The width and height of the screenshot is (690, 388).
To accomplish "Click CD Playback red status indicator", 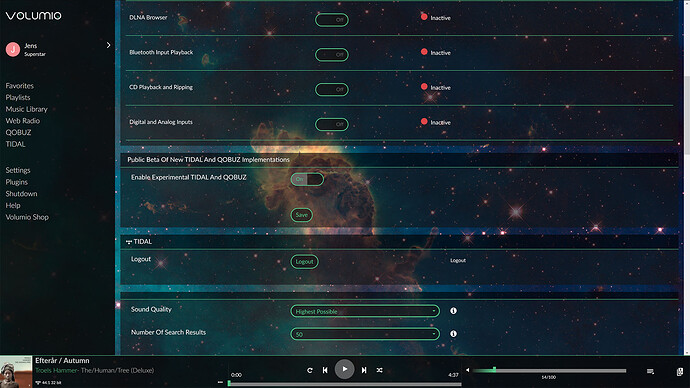I will click(424, 87).
